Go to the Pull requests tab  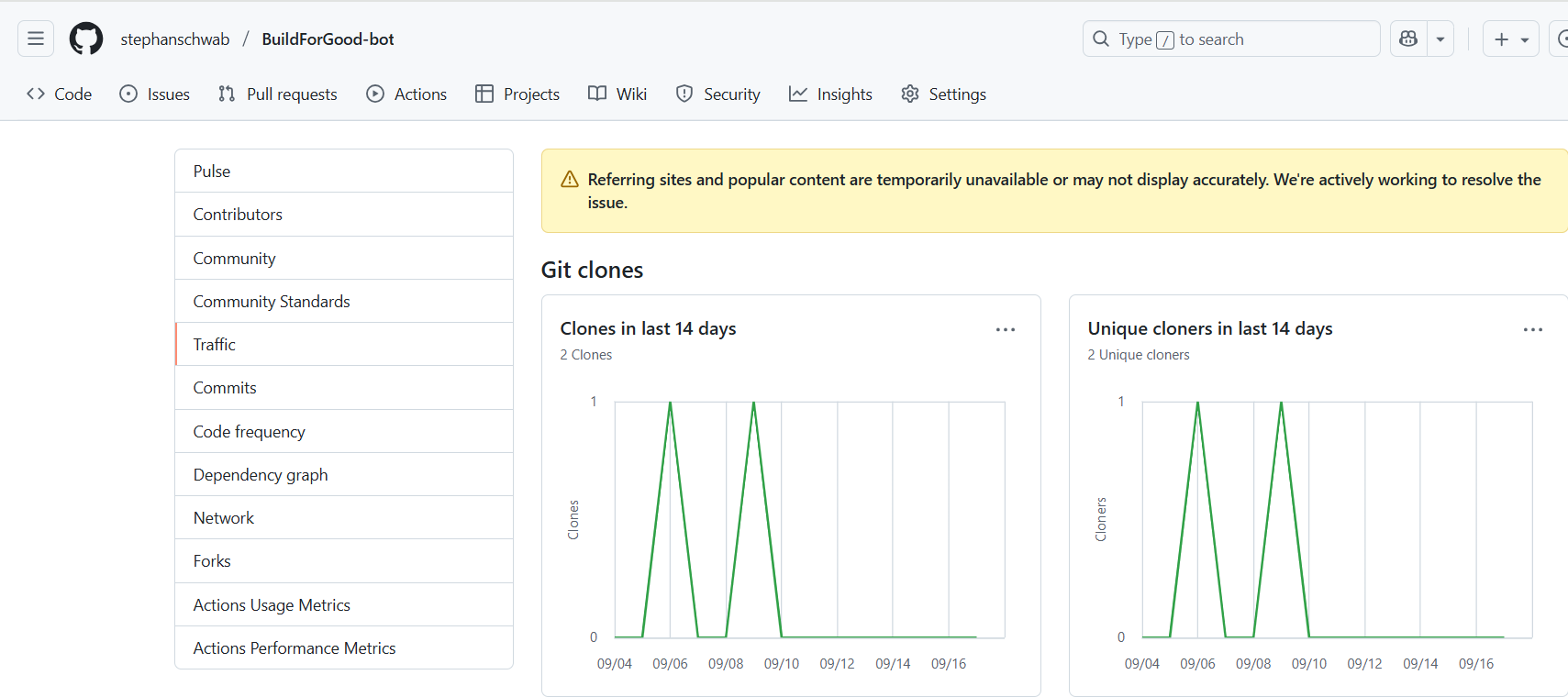278,94
